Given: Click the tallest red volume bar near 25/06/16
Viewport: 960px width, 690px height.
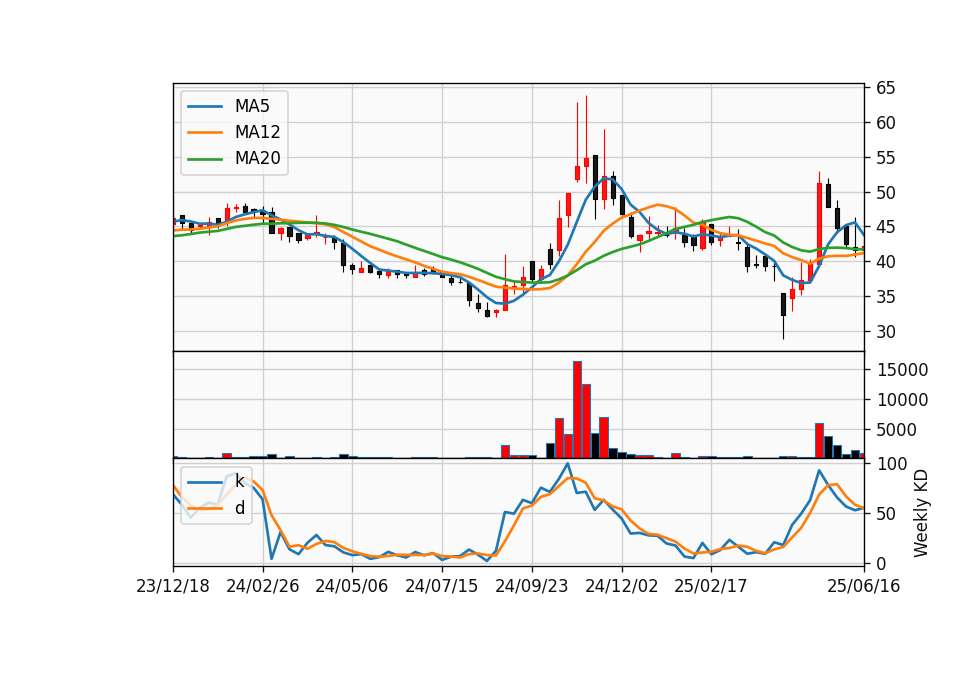Looking at the screenshot, I should (819, 441).
